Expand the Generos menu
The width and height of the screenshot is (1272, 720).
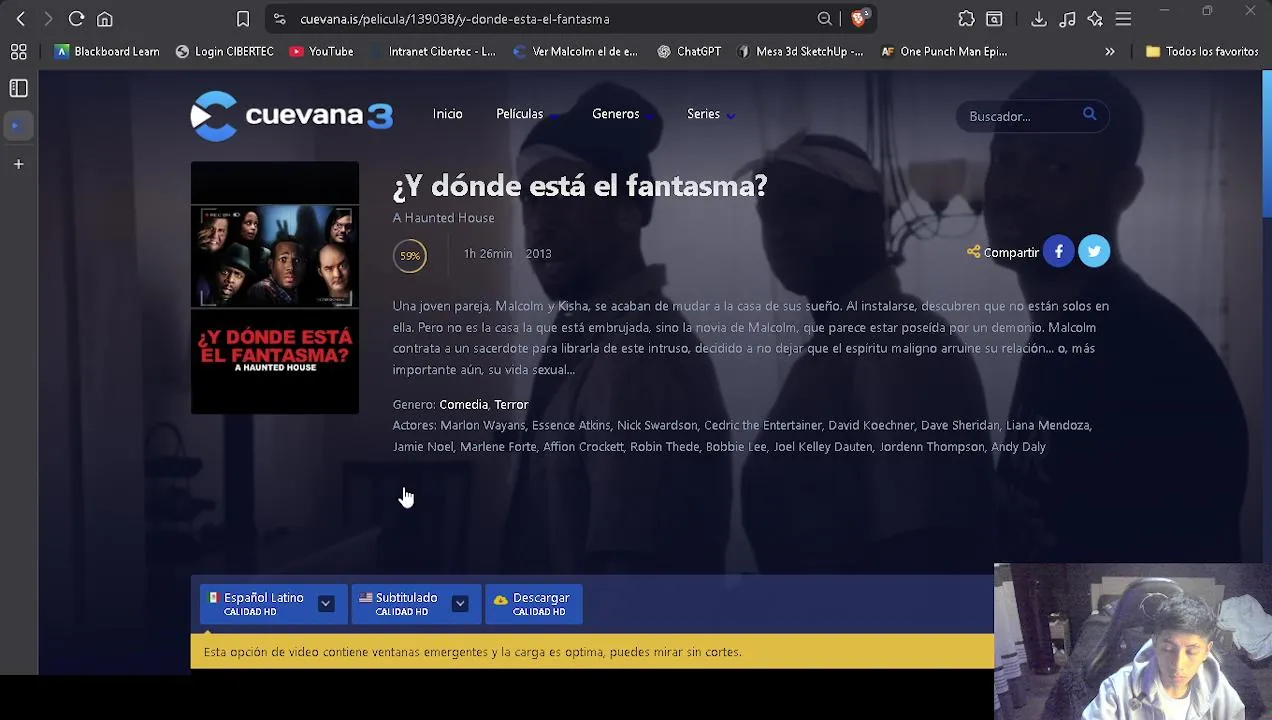tap(622, 114)
